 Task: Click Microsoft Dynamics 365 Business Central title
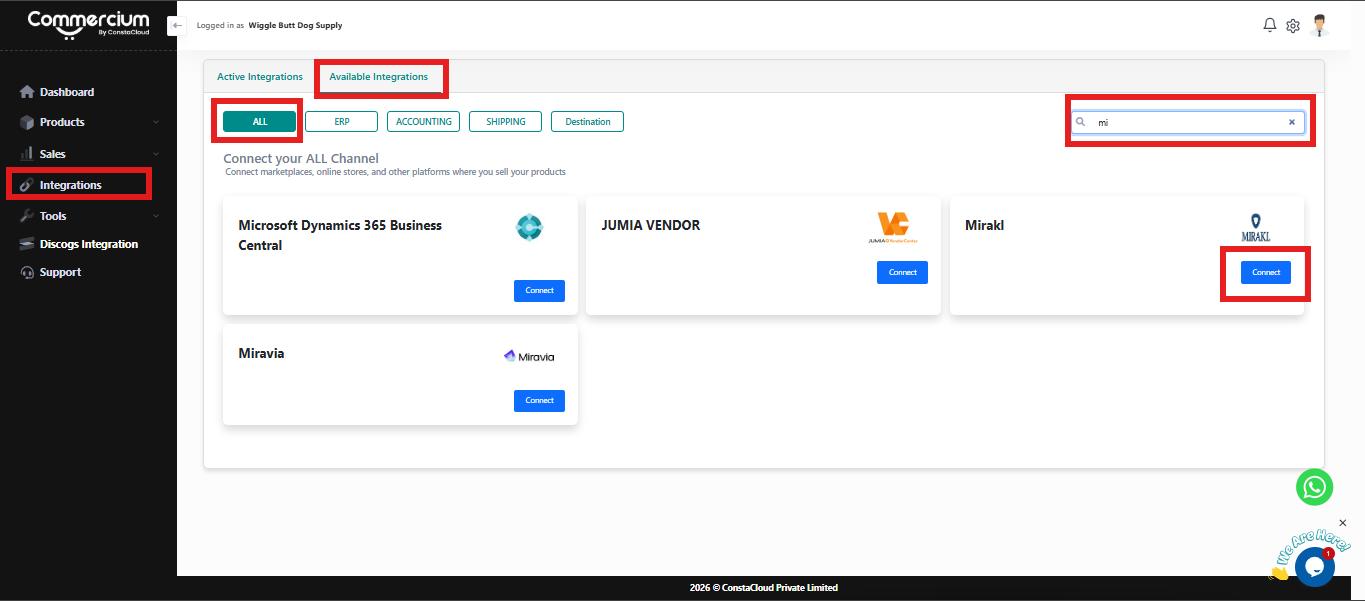[x=340, y=235]
